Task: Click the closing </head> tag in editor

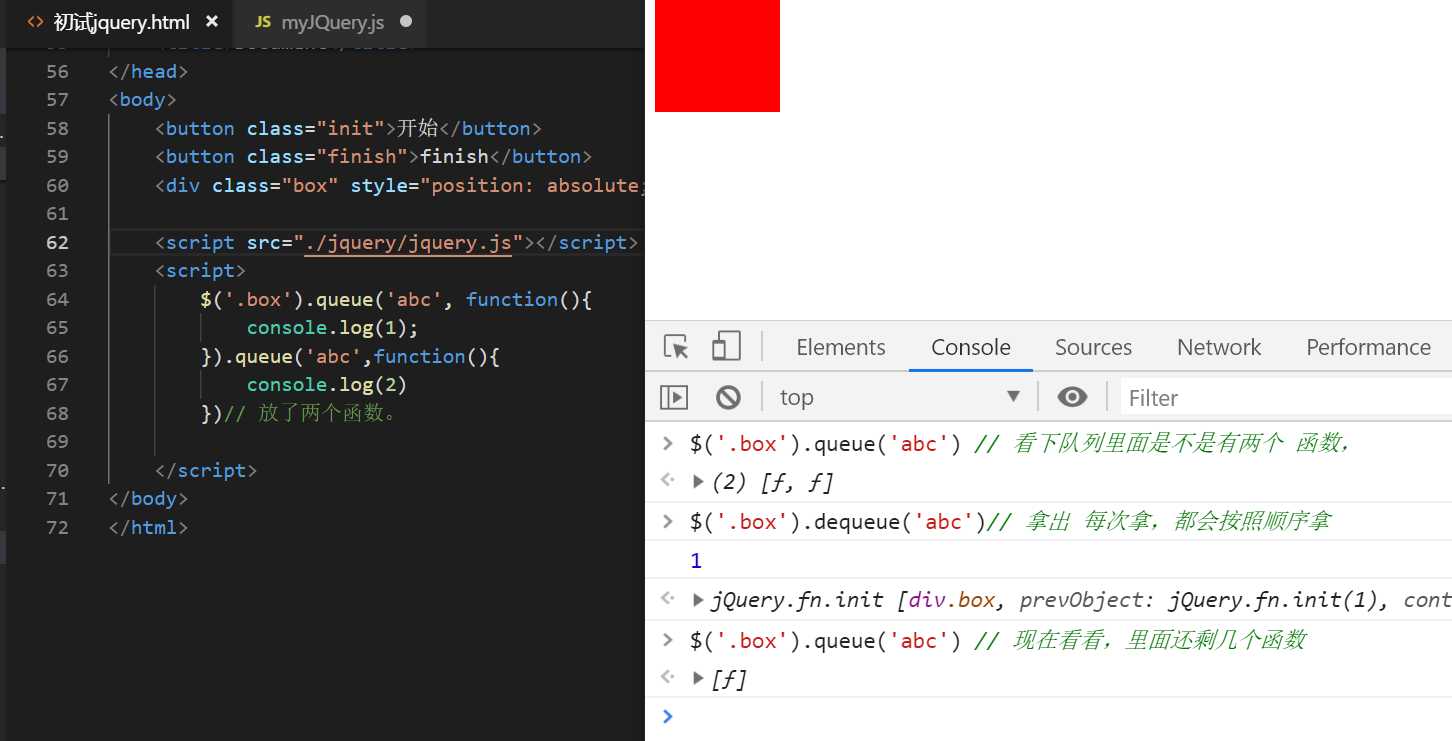Action: (148, 71)
